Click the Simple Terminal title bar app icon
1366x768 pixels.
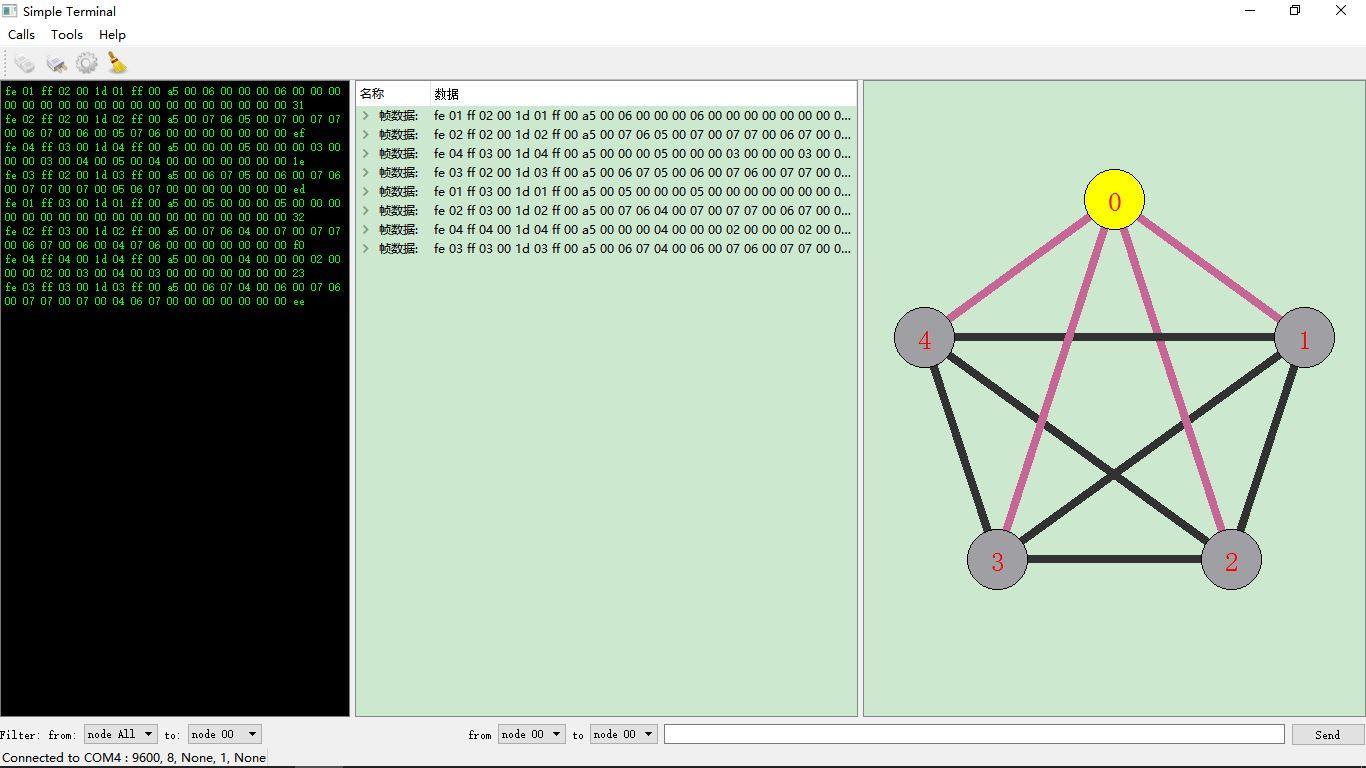(10, 11)
